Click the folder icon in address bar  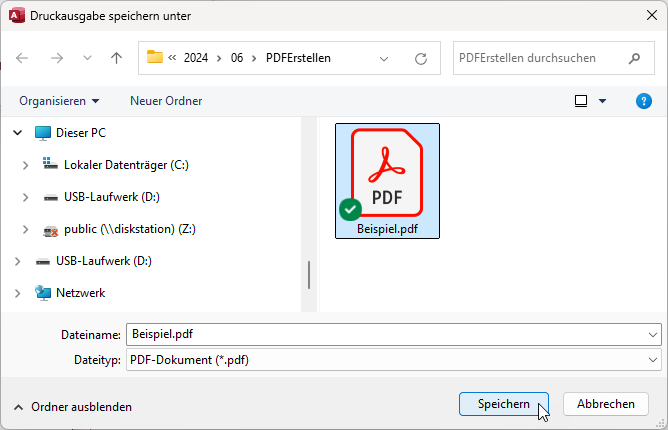(x=155, y=57)
